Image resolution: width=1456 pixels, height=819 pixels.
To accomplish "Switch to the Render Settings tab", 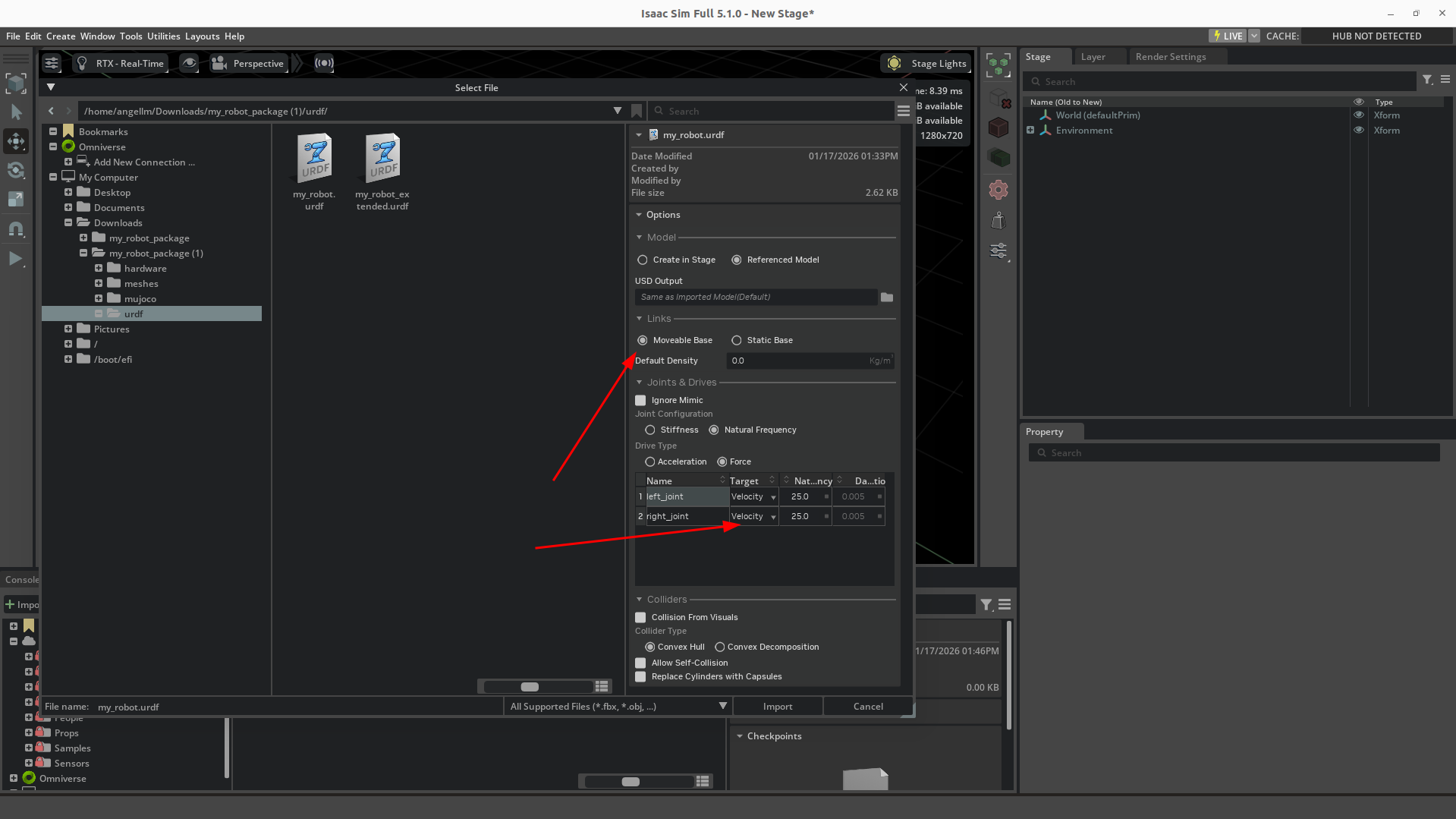I will coord(1170,57).
